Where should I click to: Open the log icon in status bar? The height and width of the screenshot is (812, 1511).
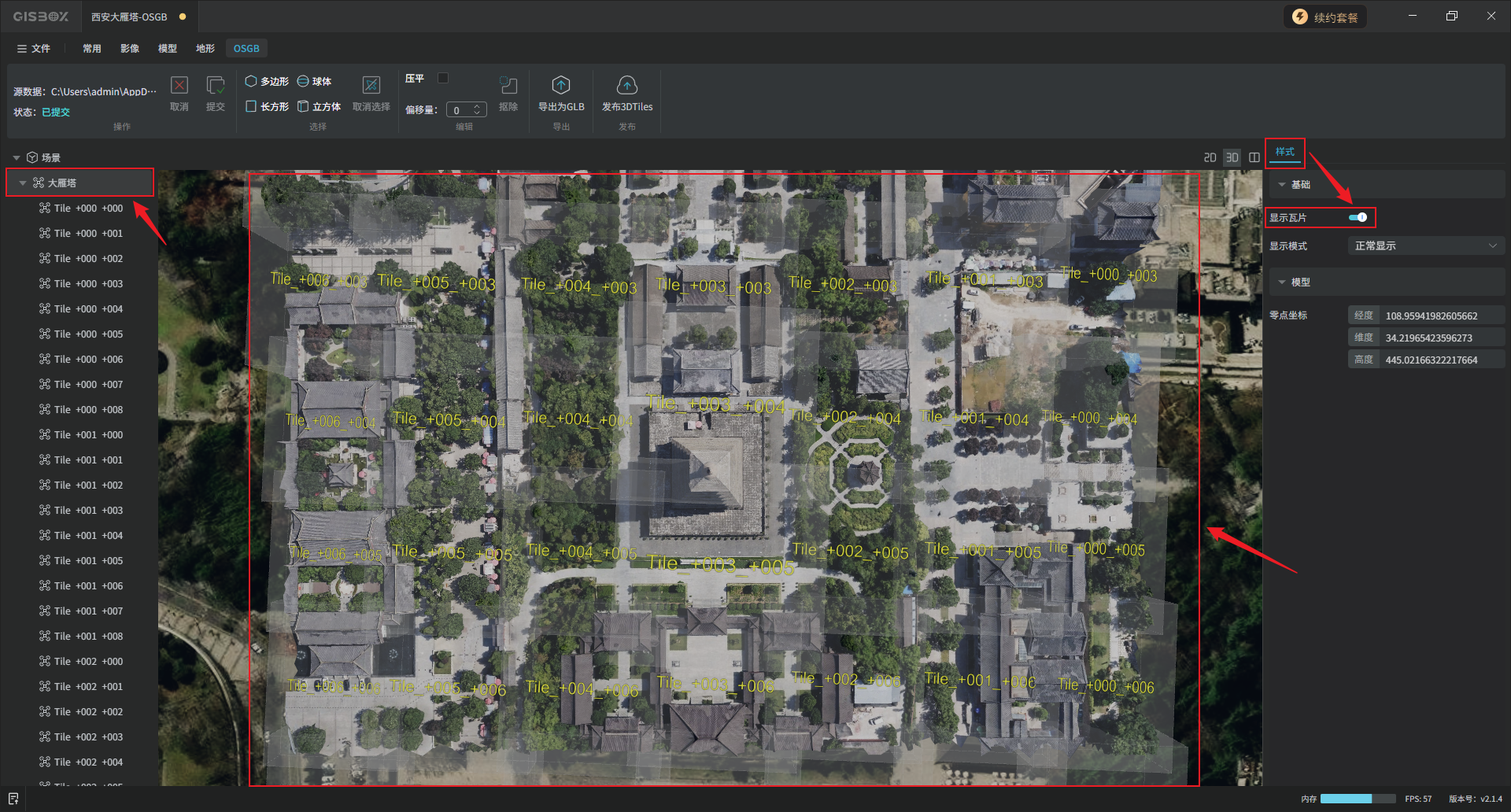pyautogui.click(x=13, y=799)
